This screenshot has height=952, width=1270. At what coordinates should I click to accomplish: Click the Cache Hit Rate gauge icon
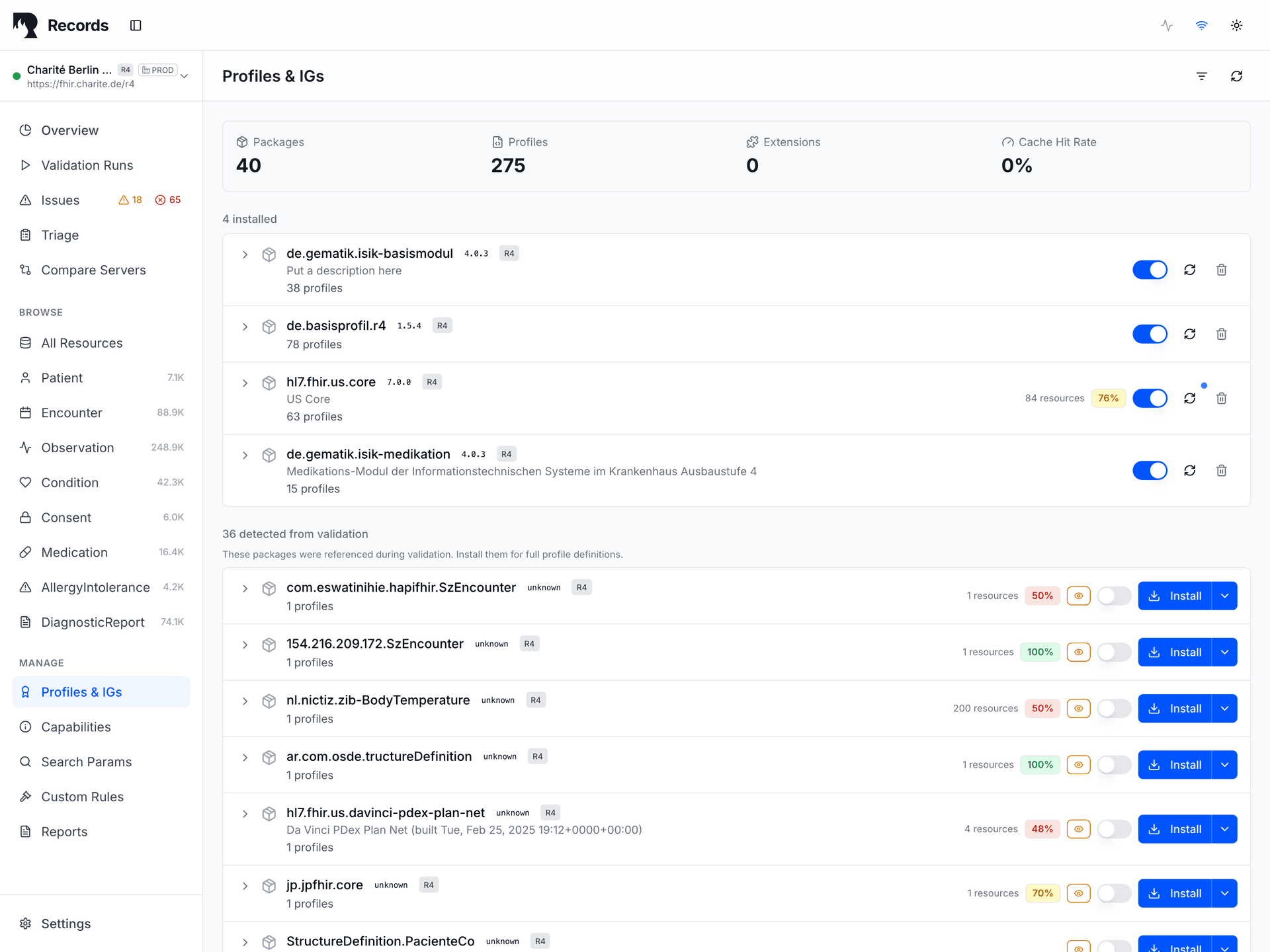(1007, 142)
